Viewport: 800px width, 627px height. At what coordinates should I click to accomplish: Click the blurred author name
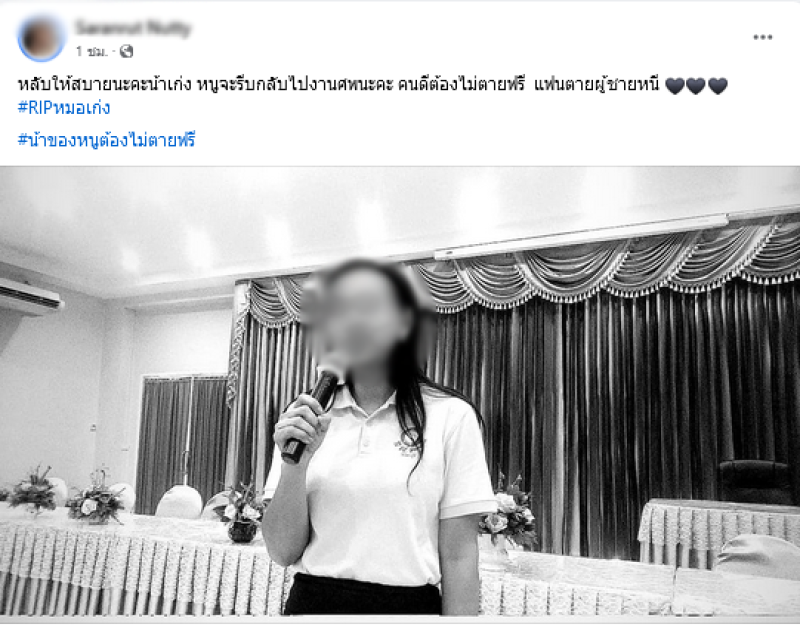[x=133, y=27]
